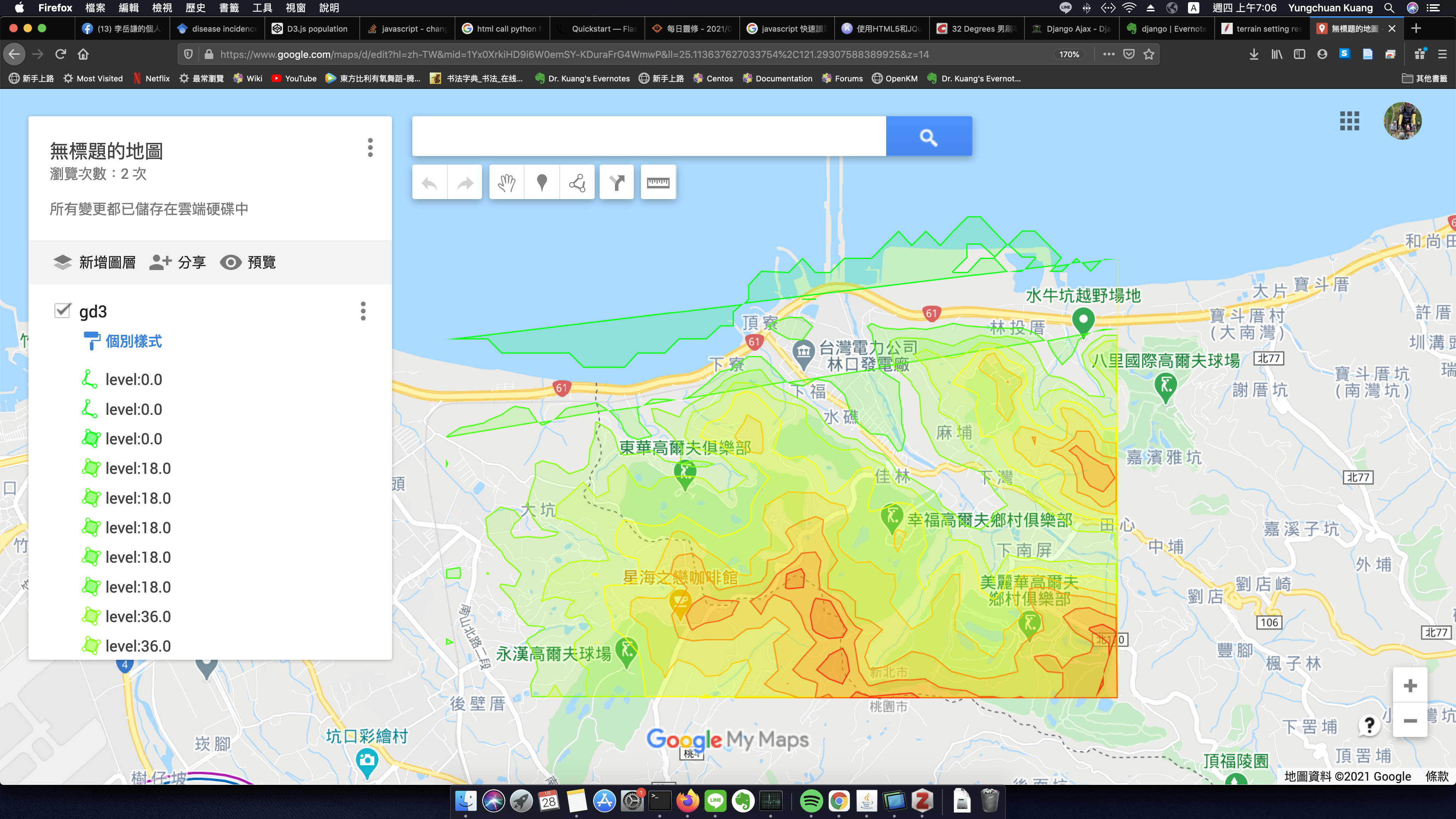Click the undo arrow in map toolbar
Viewport: 1456px width, 819px height.
click(429, 183)
